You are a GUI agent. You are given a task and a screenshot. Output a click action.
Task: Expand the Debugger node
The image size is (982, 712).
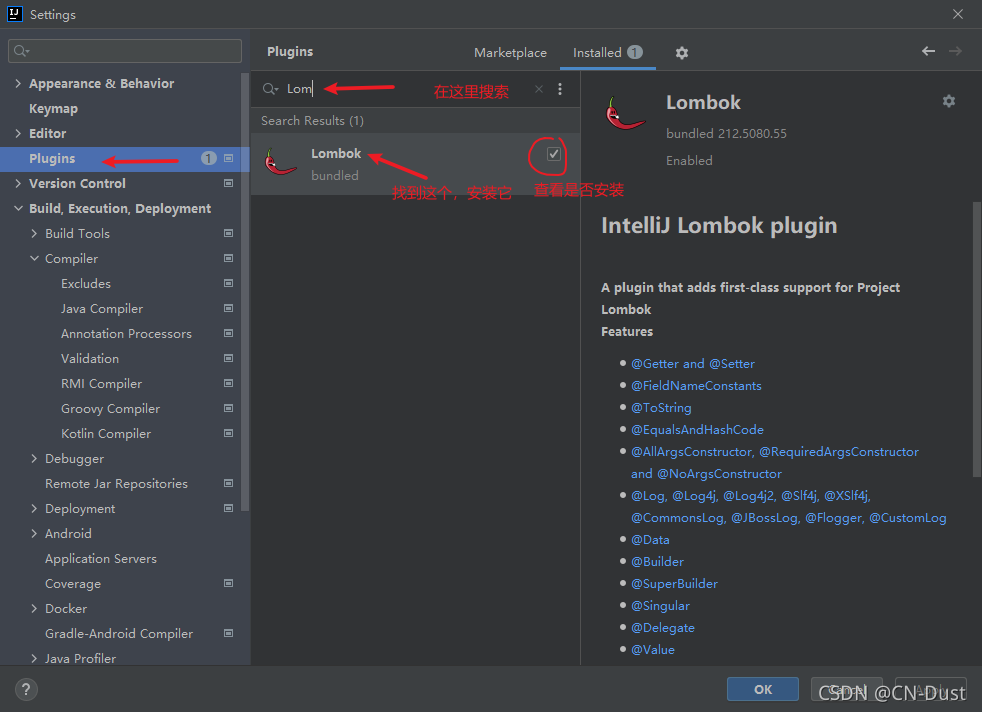tap(34, 458)
